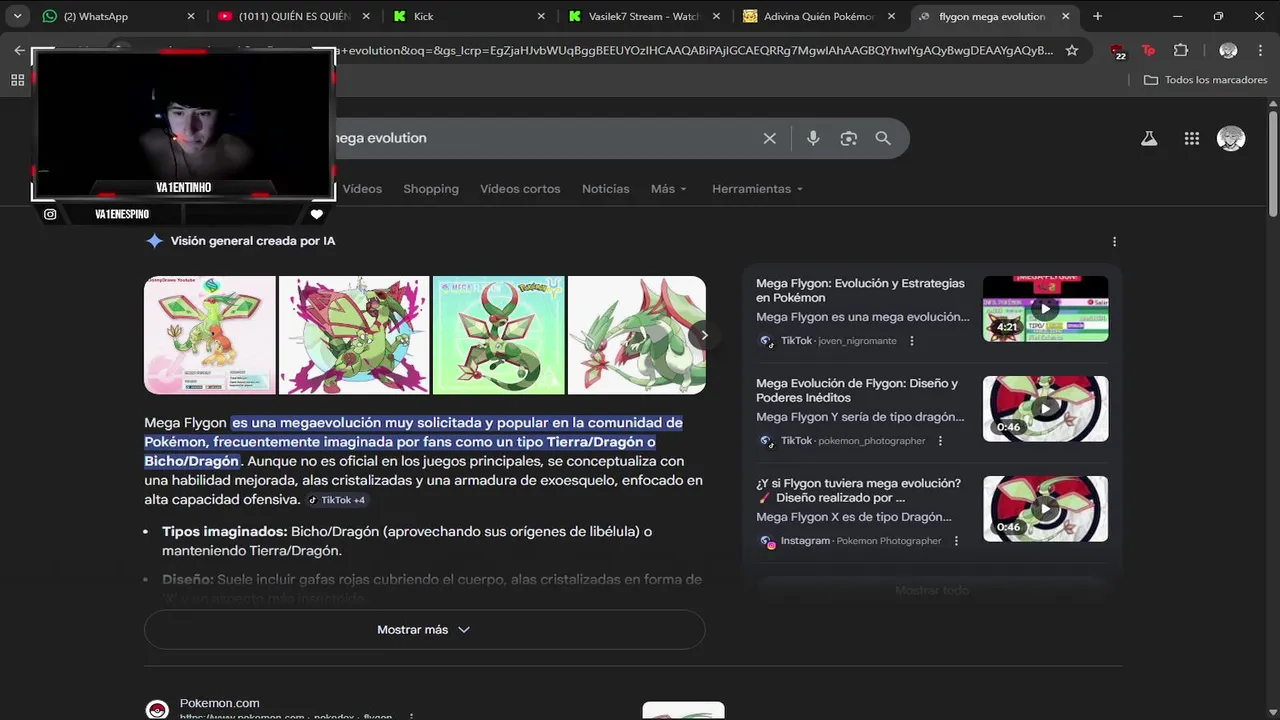Bookmark this page with the star icon
This screenshot has height=720, width=1280.
tap(1072, 50)
